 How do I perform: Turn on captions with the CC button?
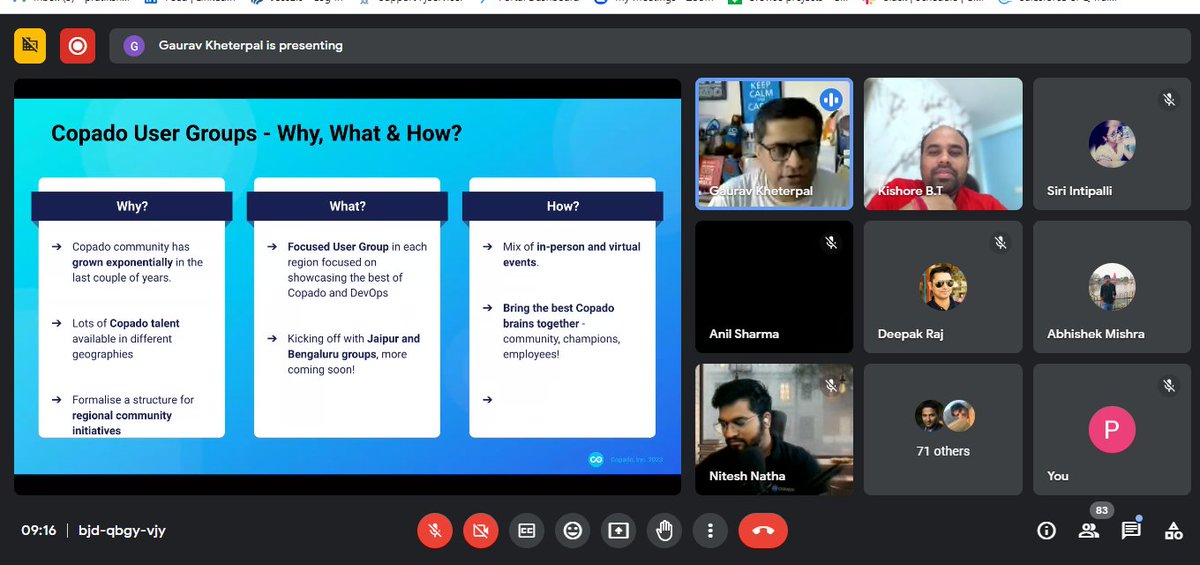pos(527,531)
